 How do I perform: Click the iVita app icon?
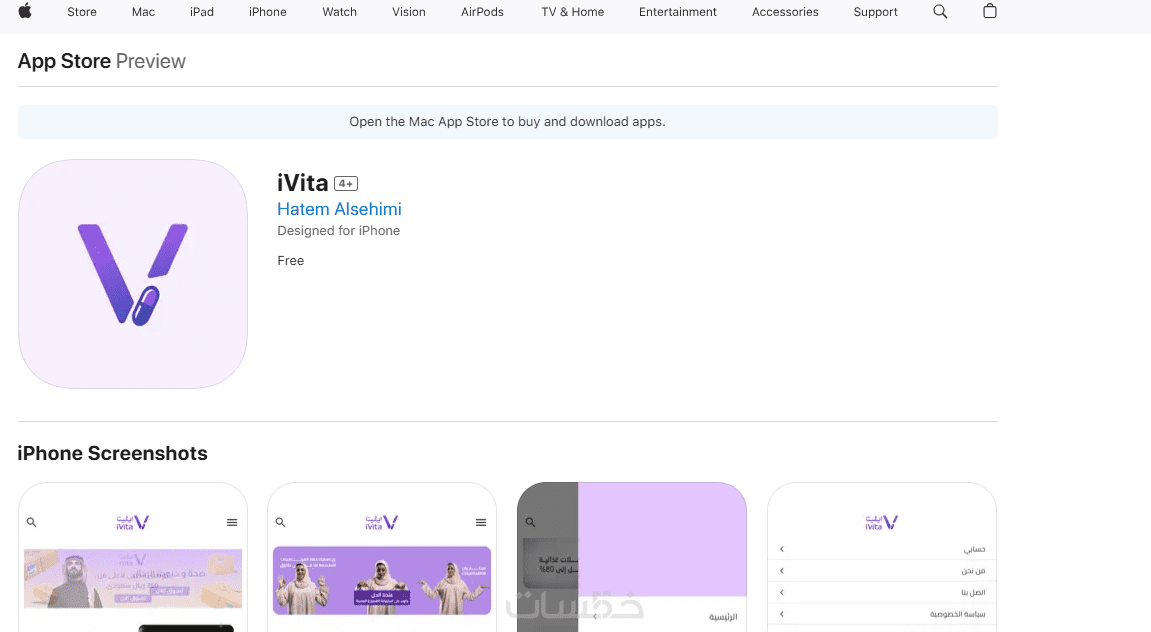tap(133, 274)
